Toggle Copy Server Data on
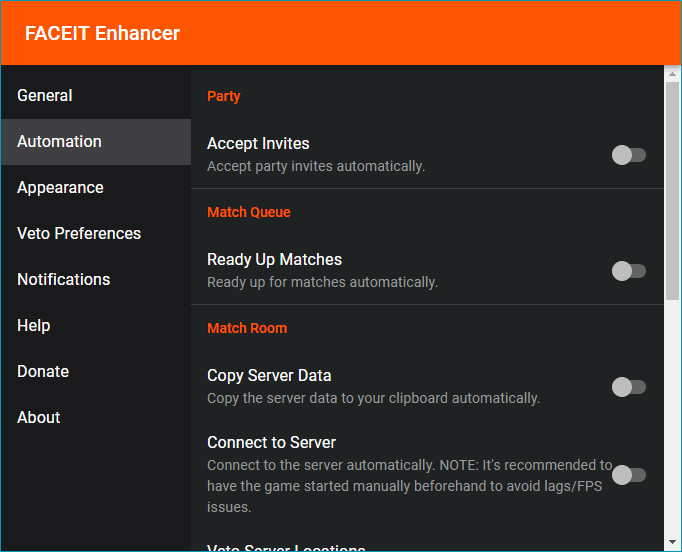Screen dimensions: 682x552 (x=629, y=387)
